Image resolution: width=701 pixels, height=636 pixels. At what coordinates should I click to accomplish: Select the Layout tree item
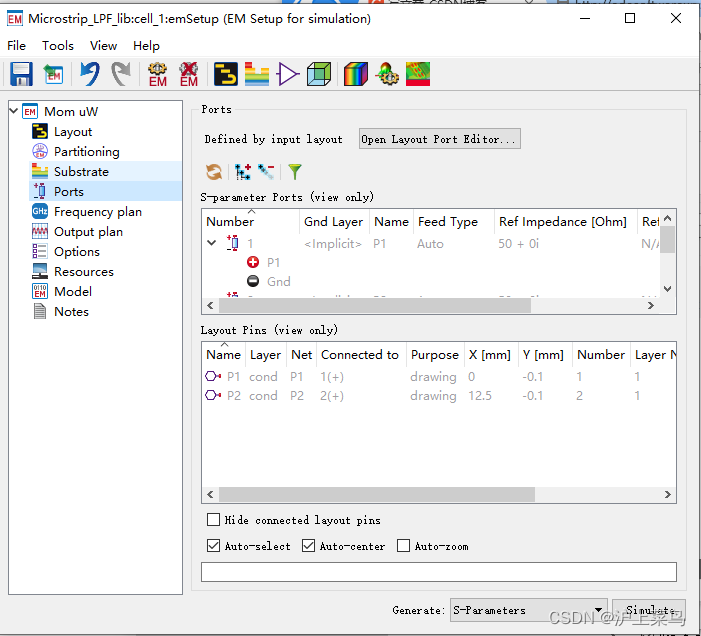point(73,132)
